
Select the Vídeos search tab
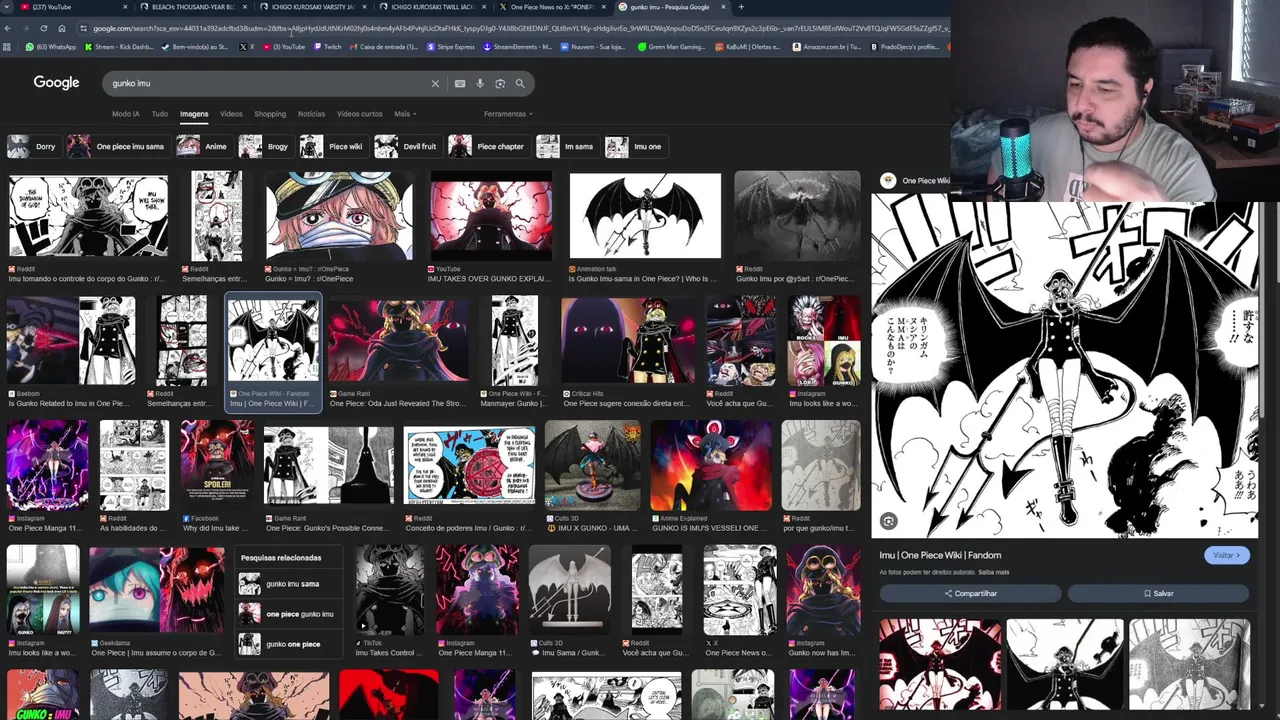231,114
